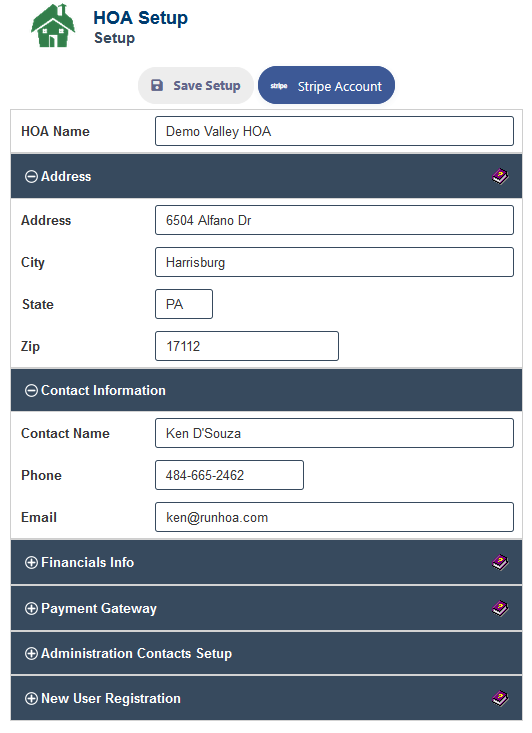The height and width of the screenshot is (733, 532).
Task: Collapse the Address section minus icon
Action: [31, 177]
